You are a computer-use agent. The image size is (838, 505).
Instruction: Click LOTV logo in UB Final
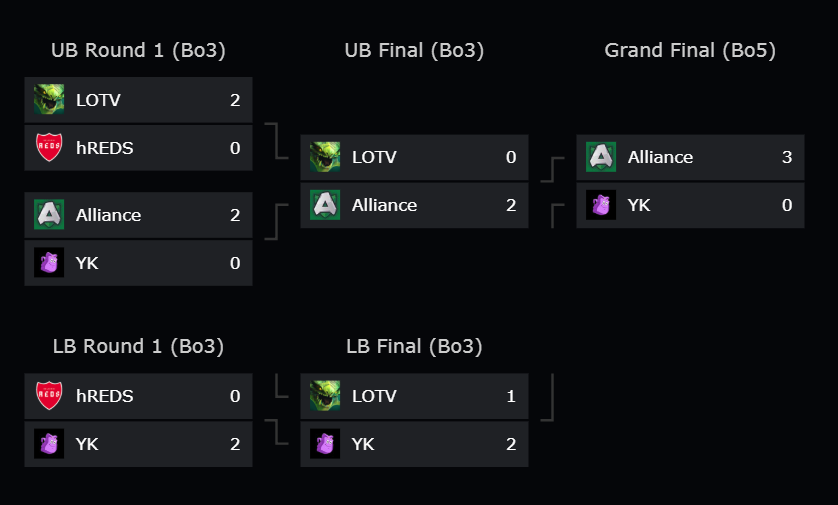pos(325,157)
